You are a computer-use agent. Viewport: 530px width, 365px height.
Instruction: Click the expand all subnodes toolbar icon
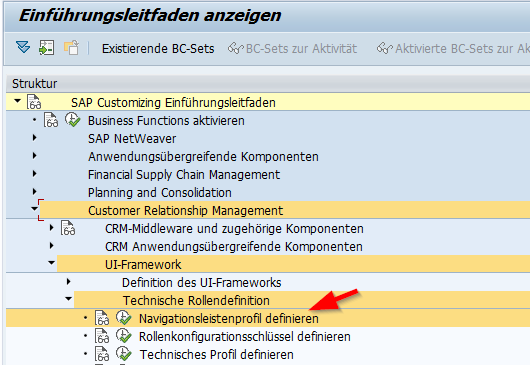23,47
